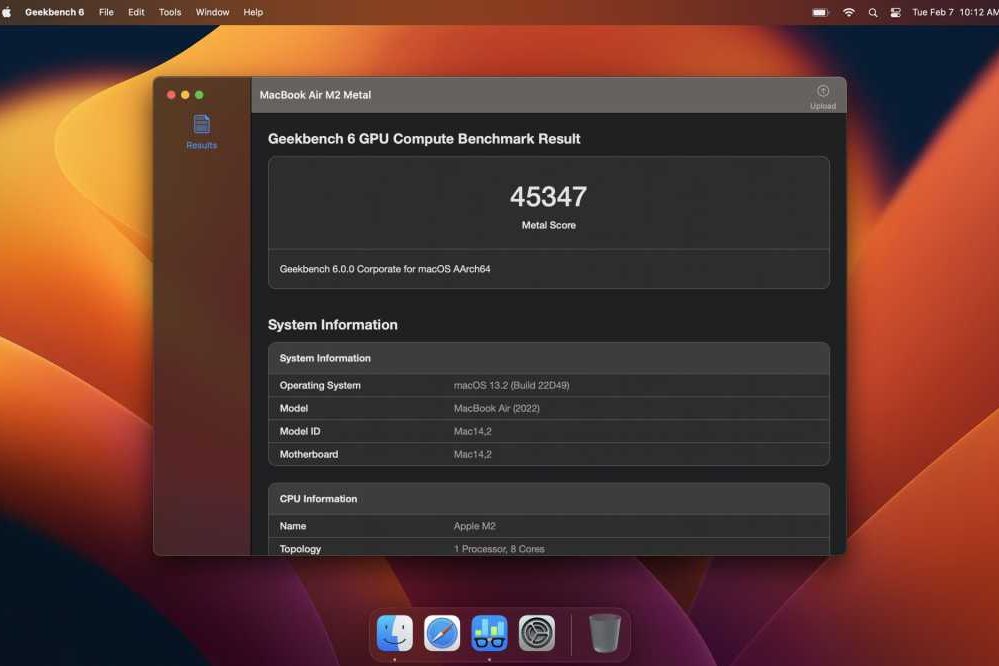Viewport: 999px width, 666px height.
Task: Click the Upload icon in title bar
Action: tap(823, 93)
